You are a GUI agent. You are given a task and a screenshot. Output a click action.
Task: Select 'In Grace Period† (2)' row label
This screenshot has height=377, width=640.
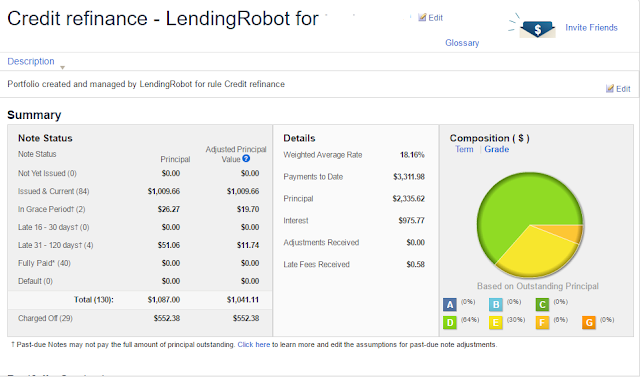coord(51,209)
